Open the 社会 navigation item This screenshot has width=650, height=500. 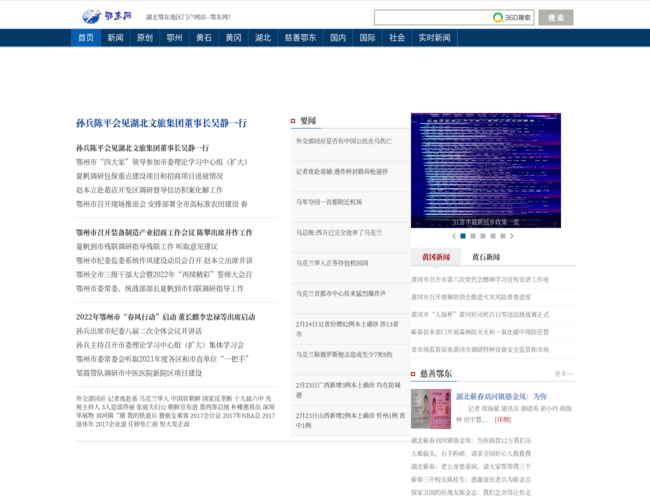coord(397,38)
